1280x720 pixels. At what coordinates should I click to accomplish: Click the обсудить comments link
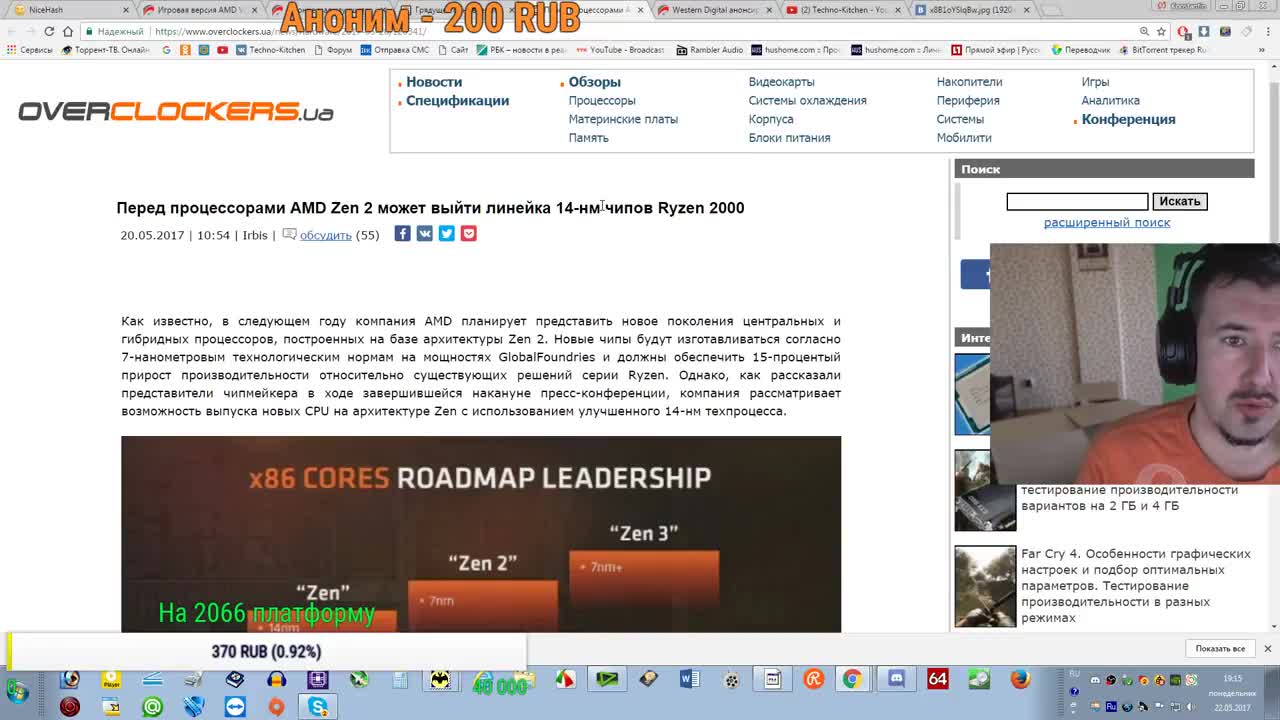326,235
